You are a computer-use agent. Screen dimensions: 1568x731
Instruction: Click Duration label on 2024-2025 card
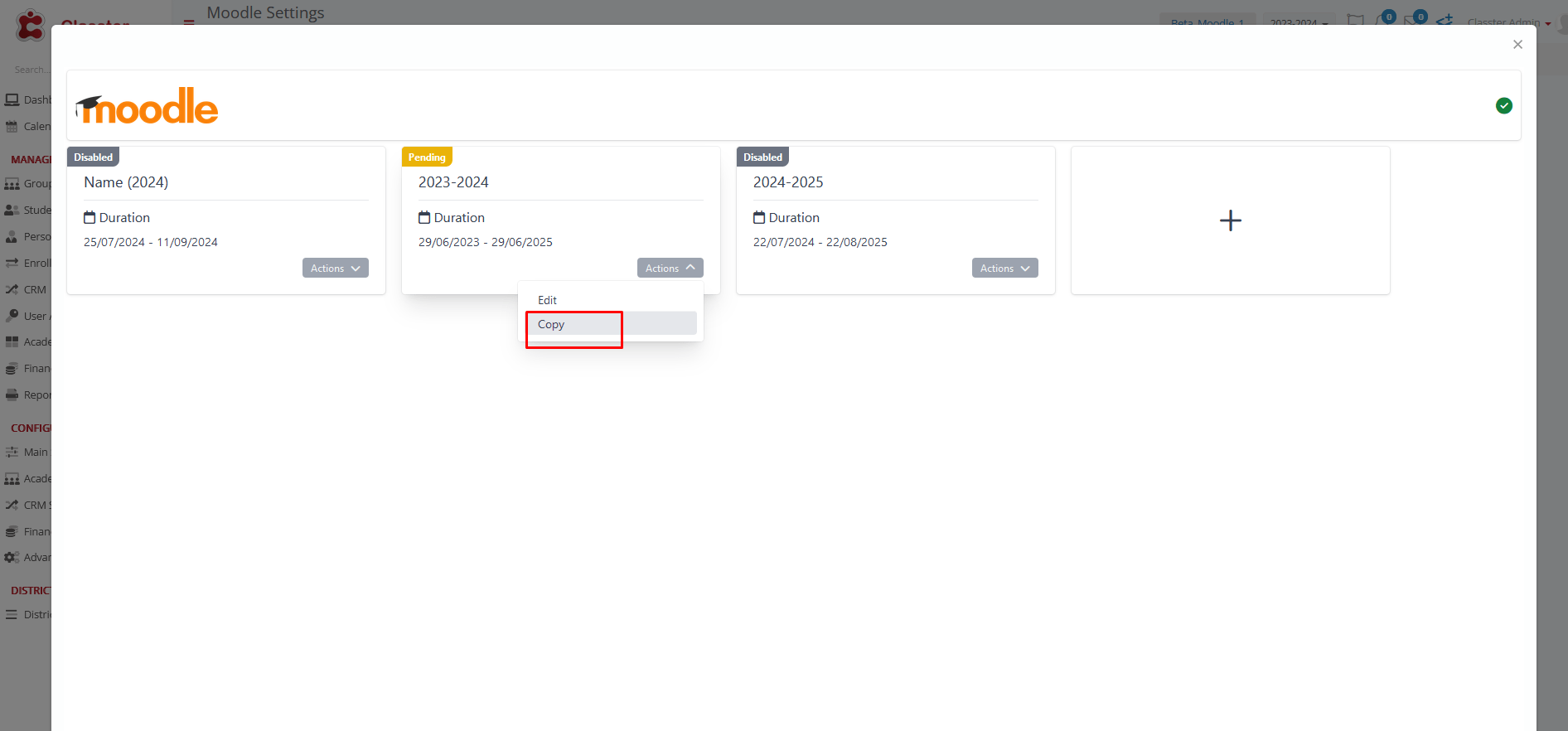(x=794, y=218)
